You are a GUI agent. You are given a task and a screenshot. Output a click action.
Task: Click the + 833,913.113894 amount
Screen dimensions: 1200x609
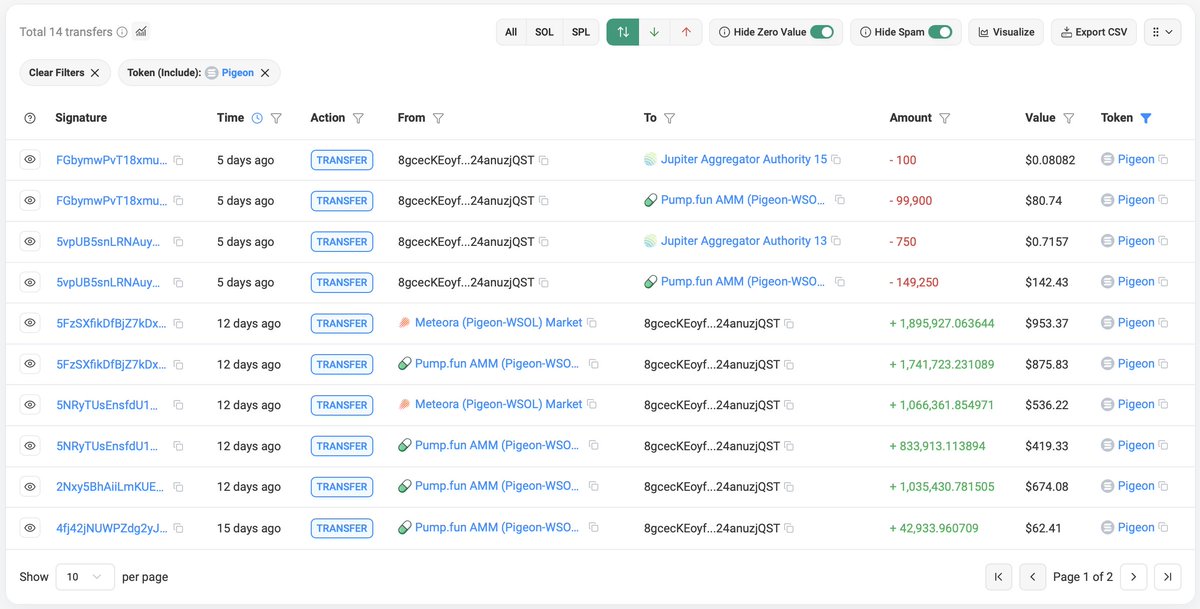pos(938,446)
